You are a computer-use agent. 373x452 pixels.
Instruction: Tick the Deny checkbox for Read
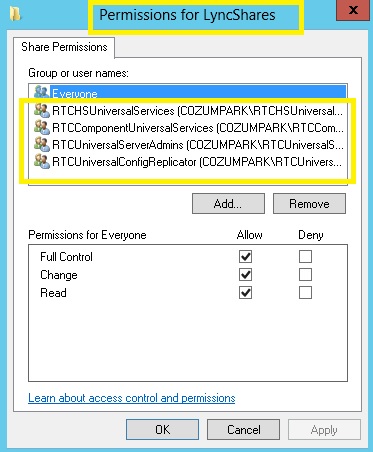point(305,293)
